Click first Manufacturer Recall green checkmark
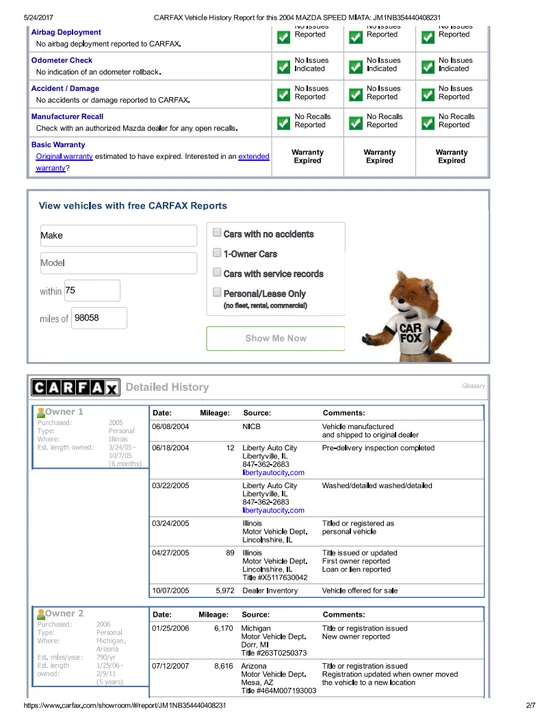This screenshot has width=557, height=720. pyautogui.click(x=283, y=123)
